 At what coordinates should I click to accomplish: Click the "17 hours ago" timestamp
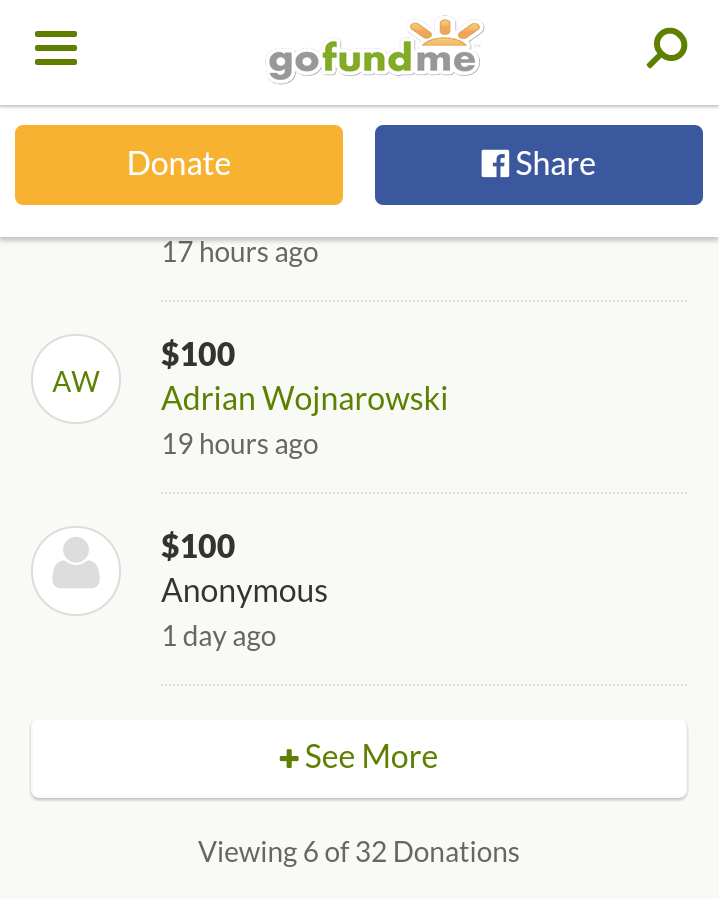click(240, 252)
